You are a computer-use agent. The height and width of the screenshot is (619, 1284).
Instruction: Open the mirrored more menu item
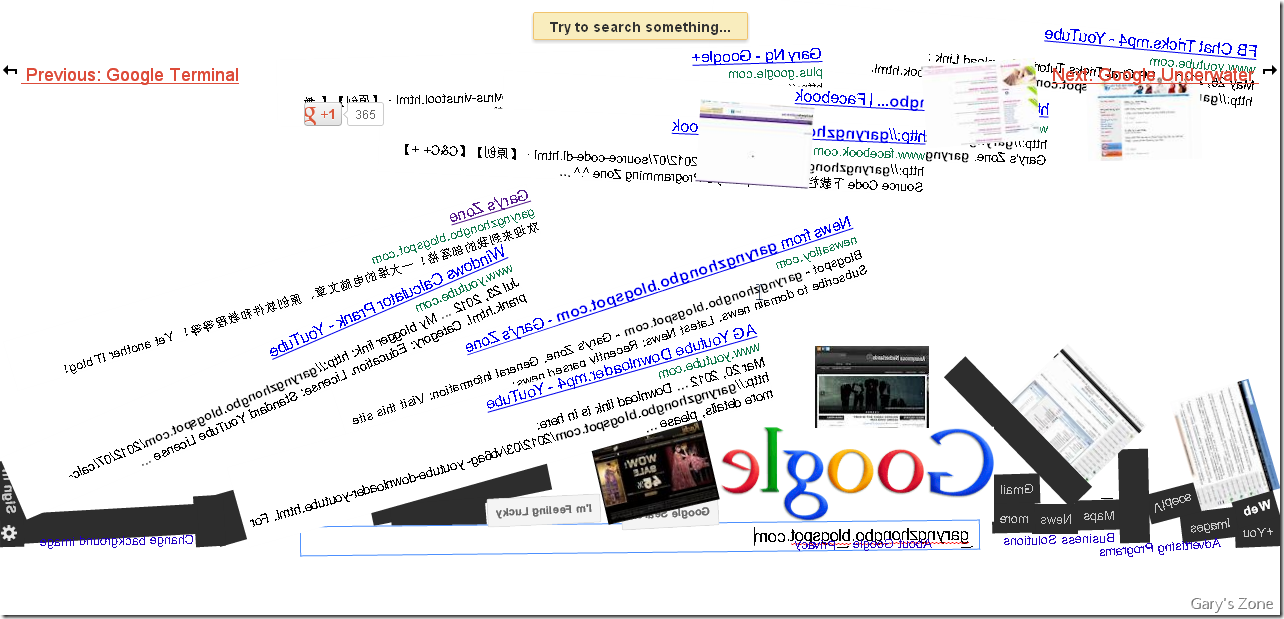tap(1014, 519)
